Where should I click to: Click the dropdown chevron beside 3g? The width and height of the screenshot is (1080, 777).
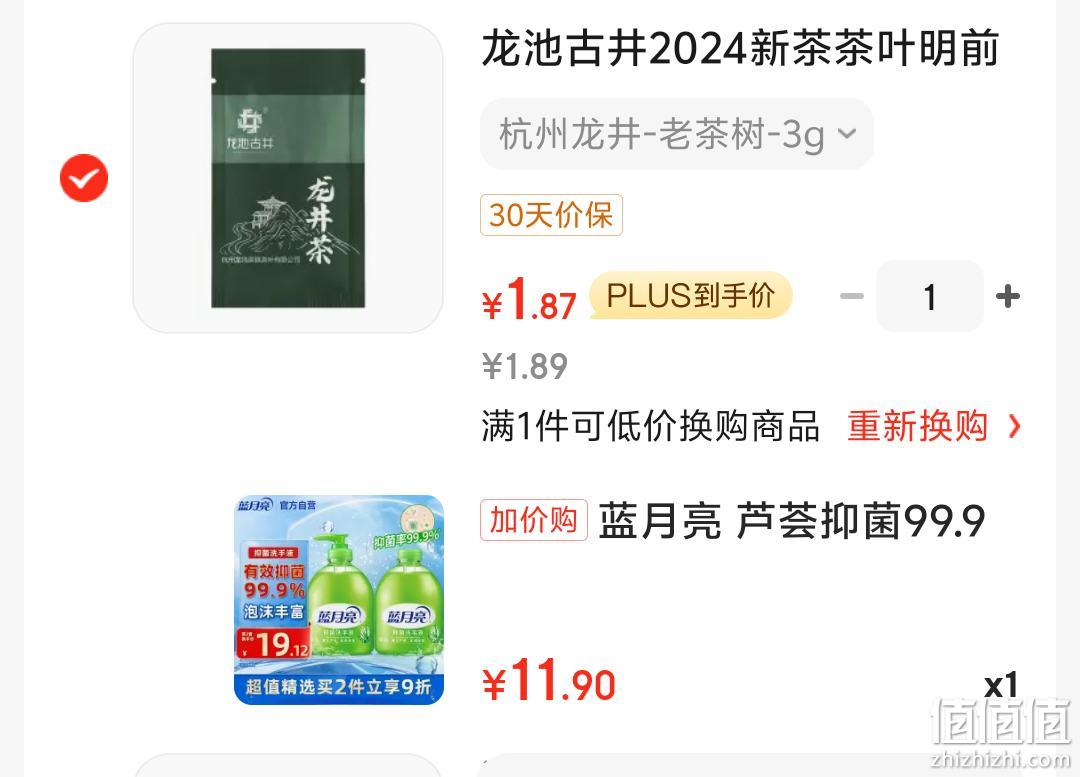point(847,133)
